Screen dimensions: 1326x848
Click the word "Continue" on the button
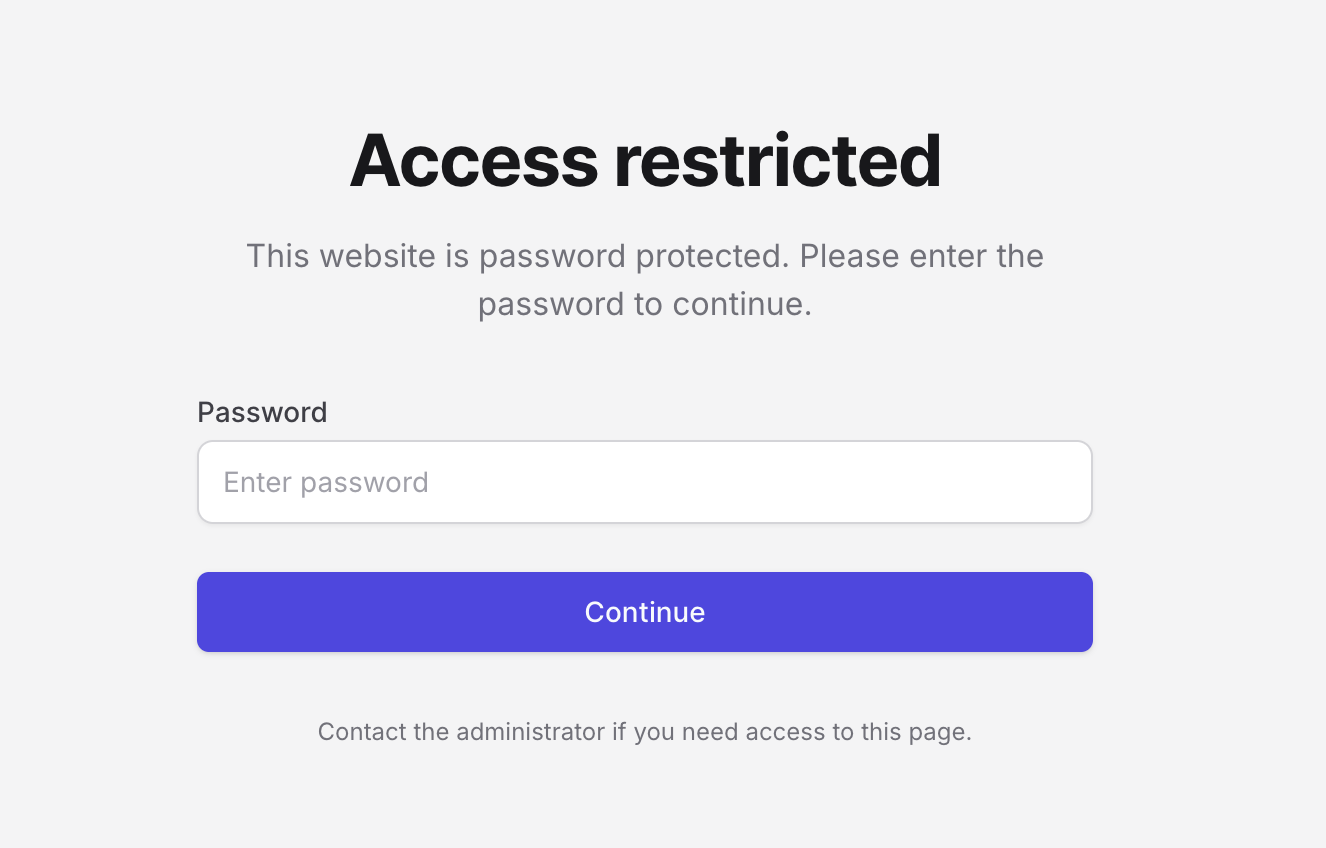[644, 612]
